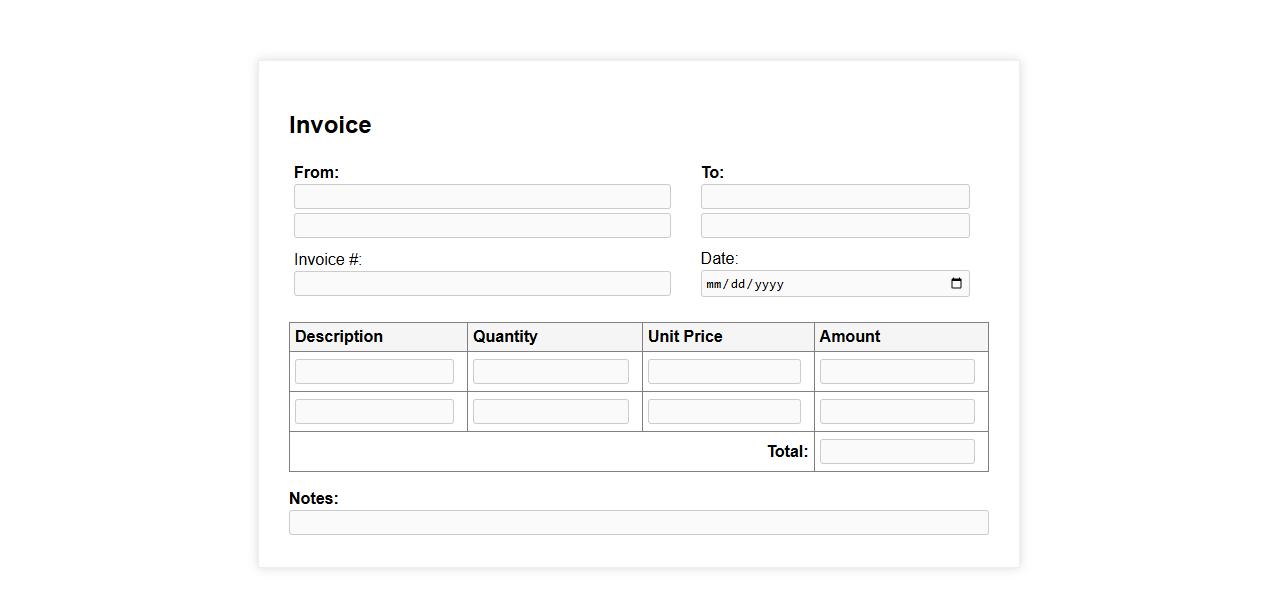Click the Invoice heading text
Image resolution: width=1278 pixels, height=601 pixels.
tap(330, 125)
